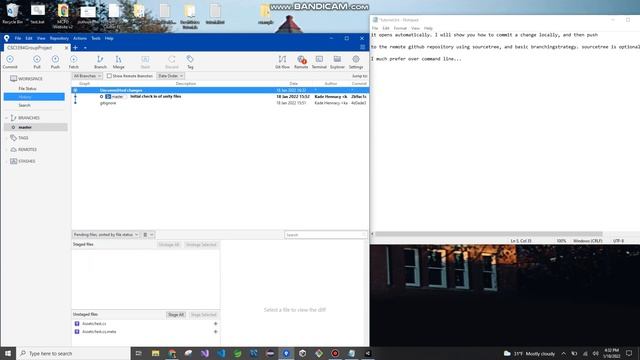Click the Windows Start button

8,353
